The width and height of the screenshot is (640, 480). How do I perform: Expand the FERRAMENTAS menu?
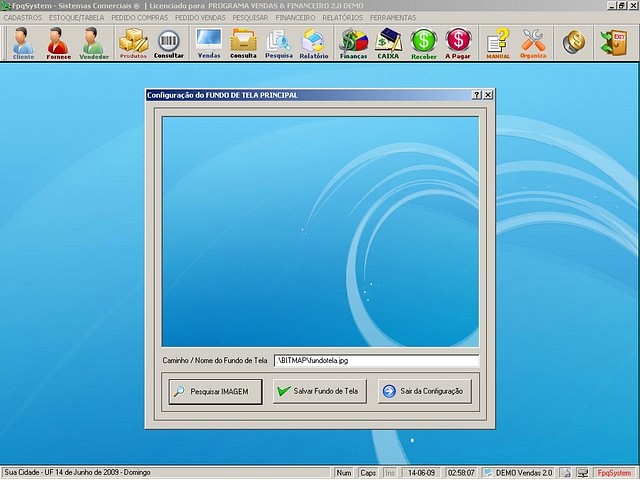coord(393,17)
